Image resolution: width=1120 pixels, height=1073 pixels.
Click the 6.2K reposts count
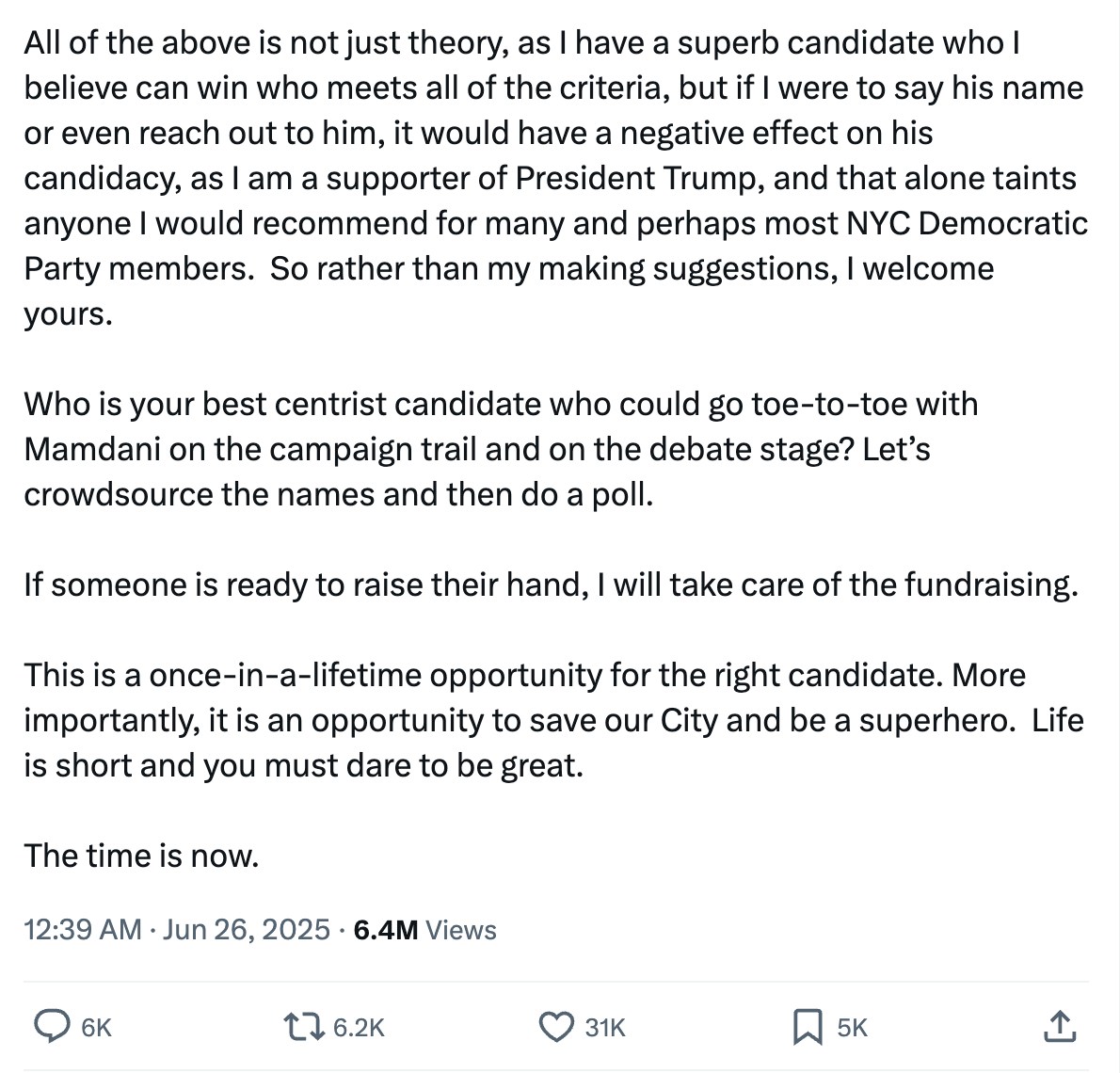[359, 1028]
